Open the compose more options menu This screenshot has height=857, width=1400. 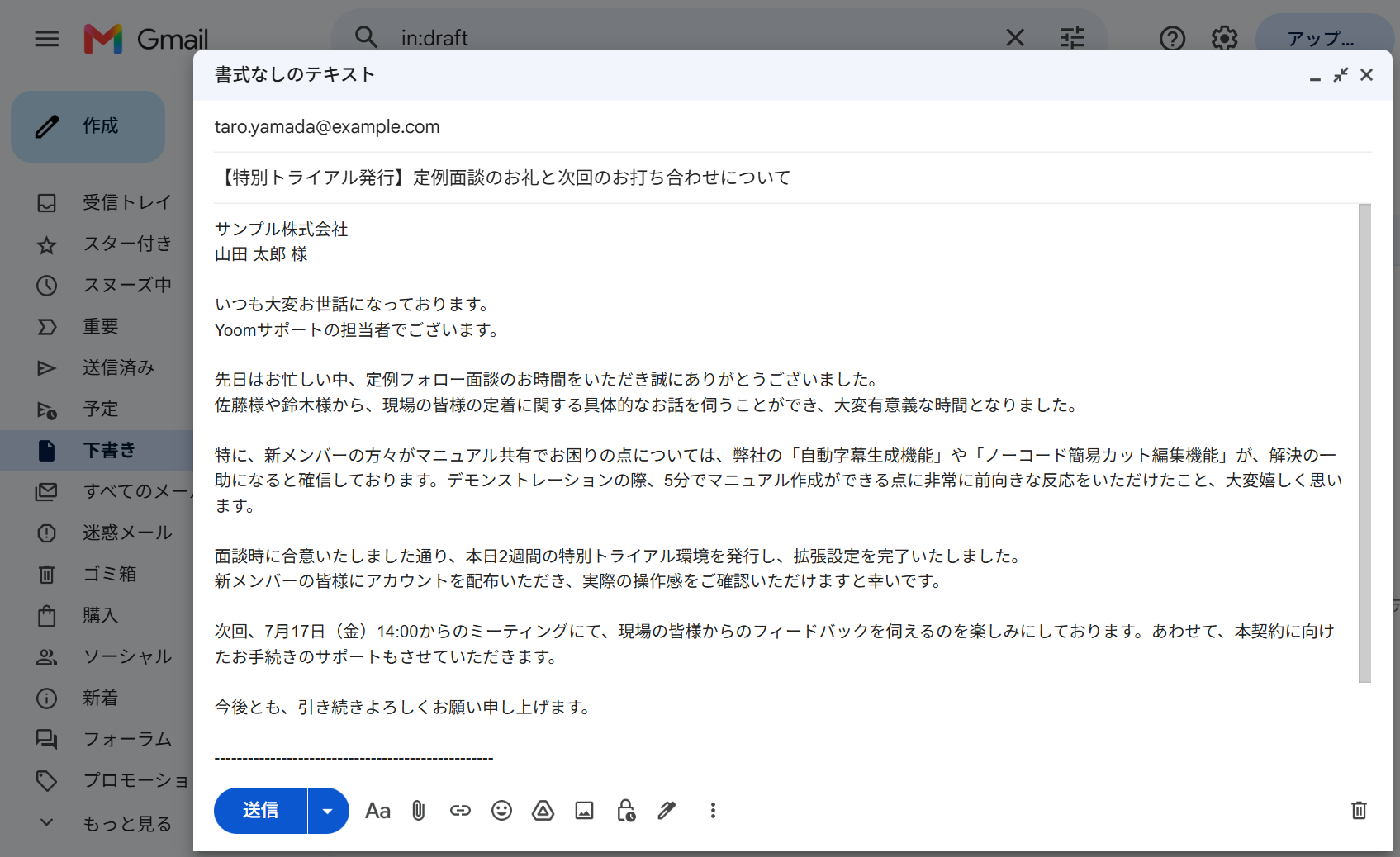(x=713, y=811)
